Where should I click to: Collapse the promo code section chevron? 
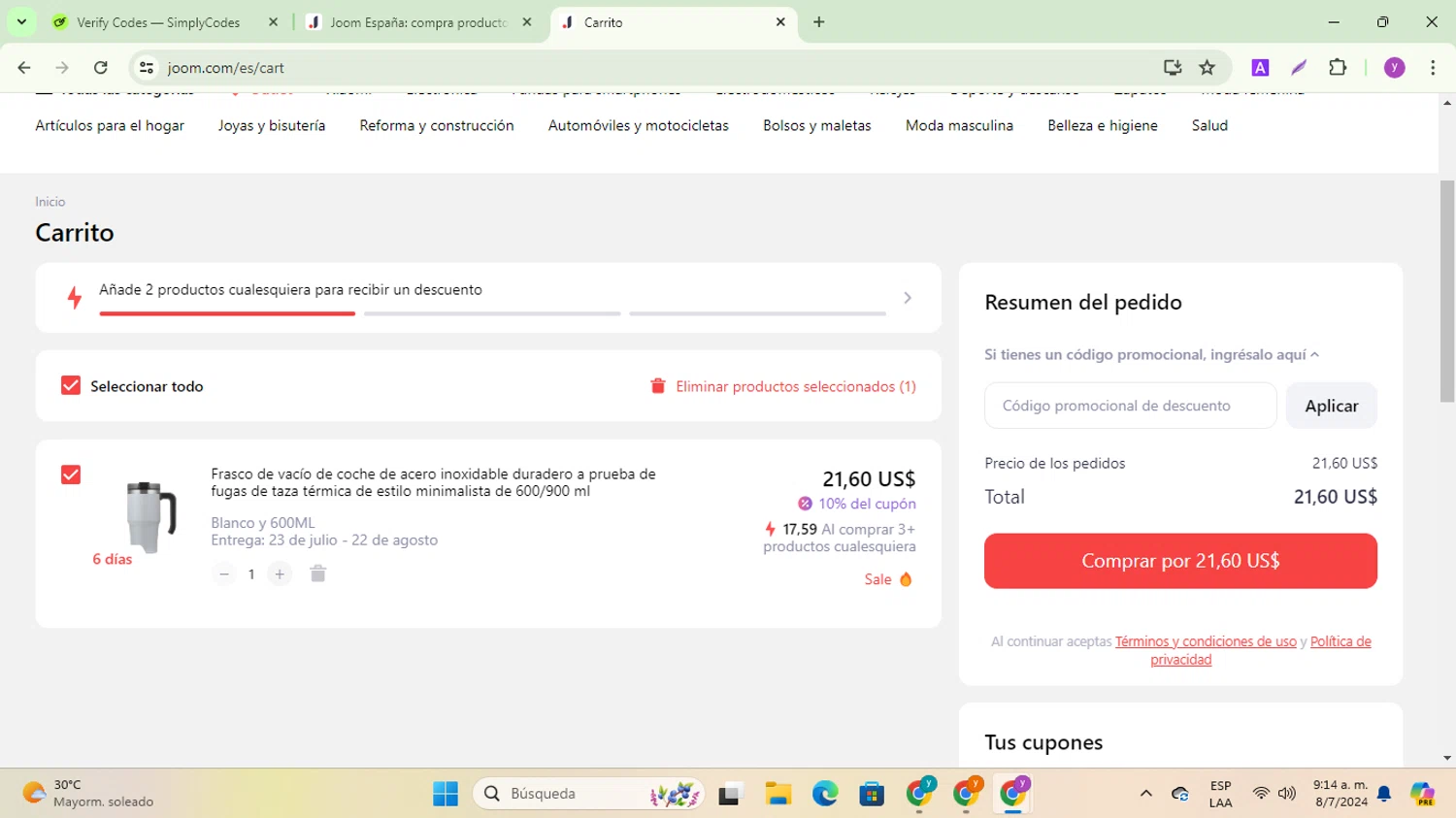tap(1315, 355)
